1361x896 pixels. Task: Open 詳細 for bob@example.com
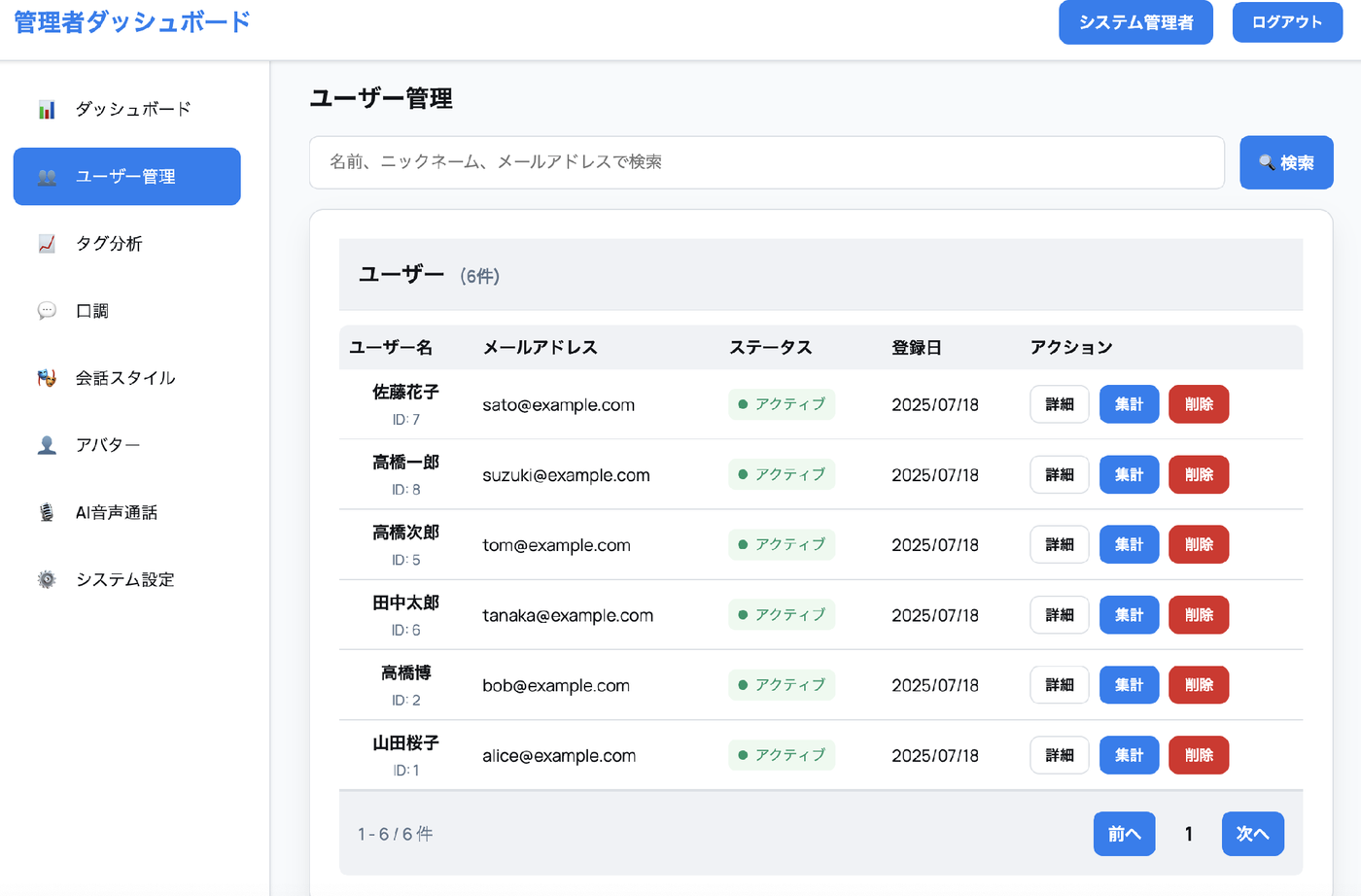(x=1060, y=685)
